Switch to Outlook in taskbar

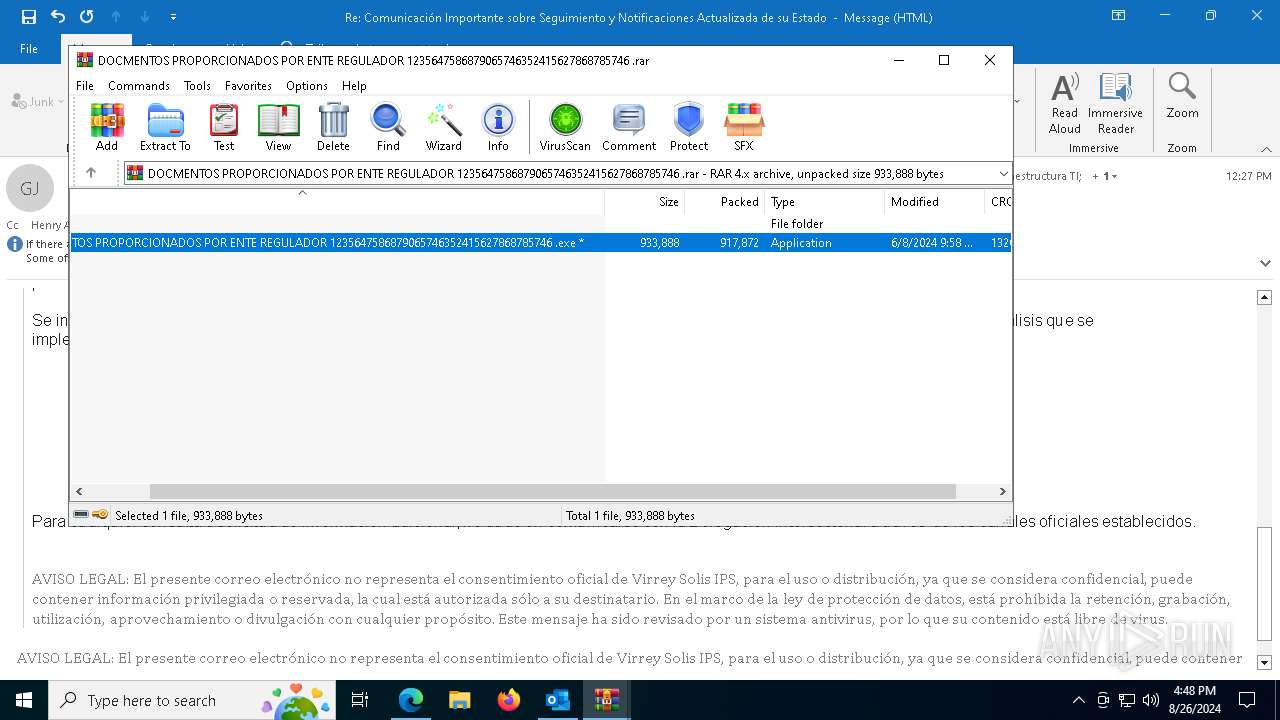(x=558, y=700)
